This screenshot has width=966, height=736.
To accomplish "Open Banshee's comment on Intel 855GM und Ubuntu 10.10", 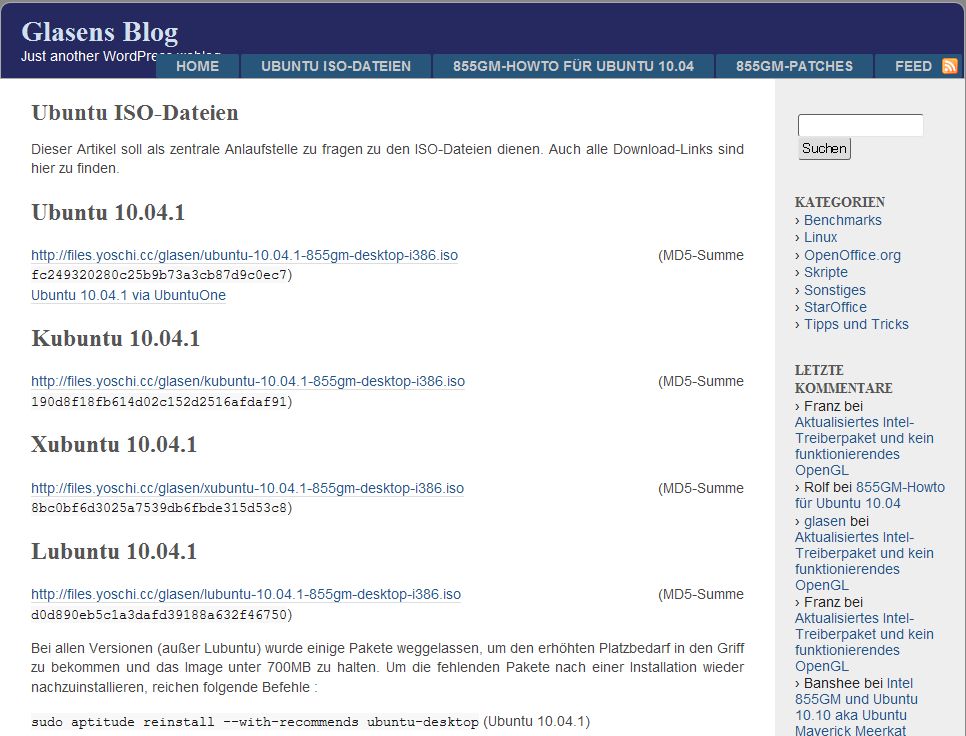I will 856,707.
